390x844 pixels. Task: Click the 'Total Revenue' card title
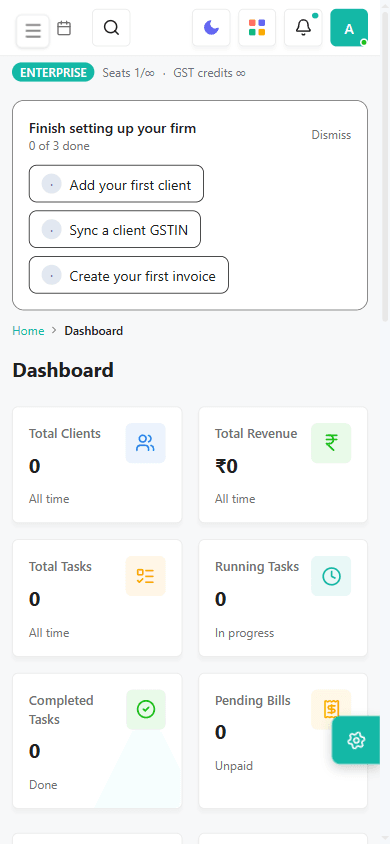click(256, 434)
